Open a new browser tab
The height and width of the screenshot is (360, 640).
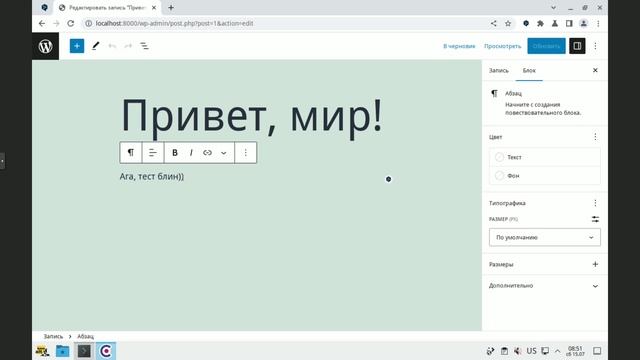[x=171, y=7]
